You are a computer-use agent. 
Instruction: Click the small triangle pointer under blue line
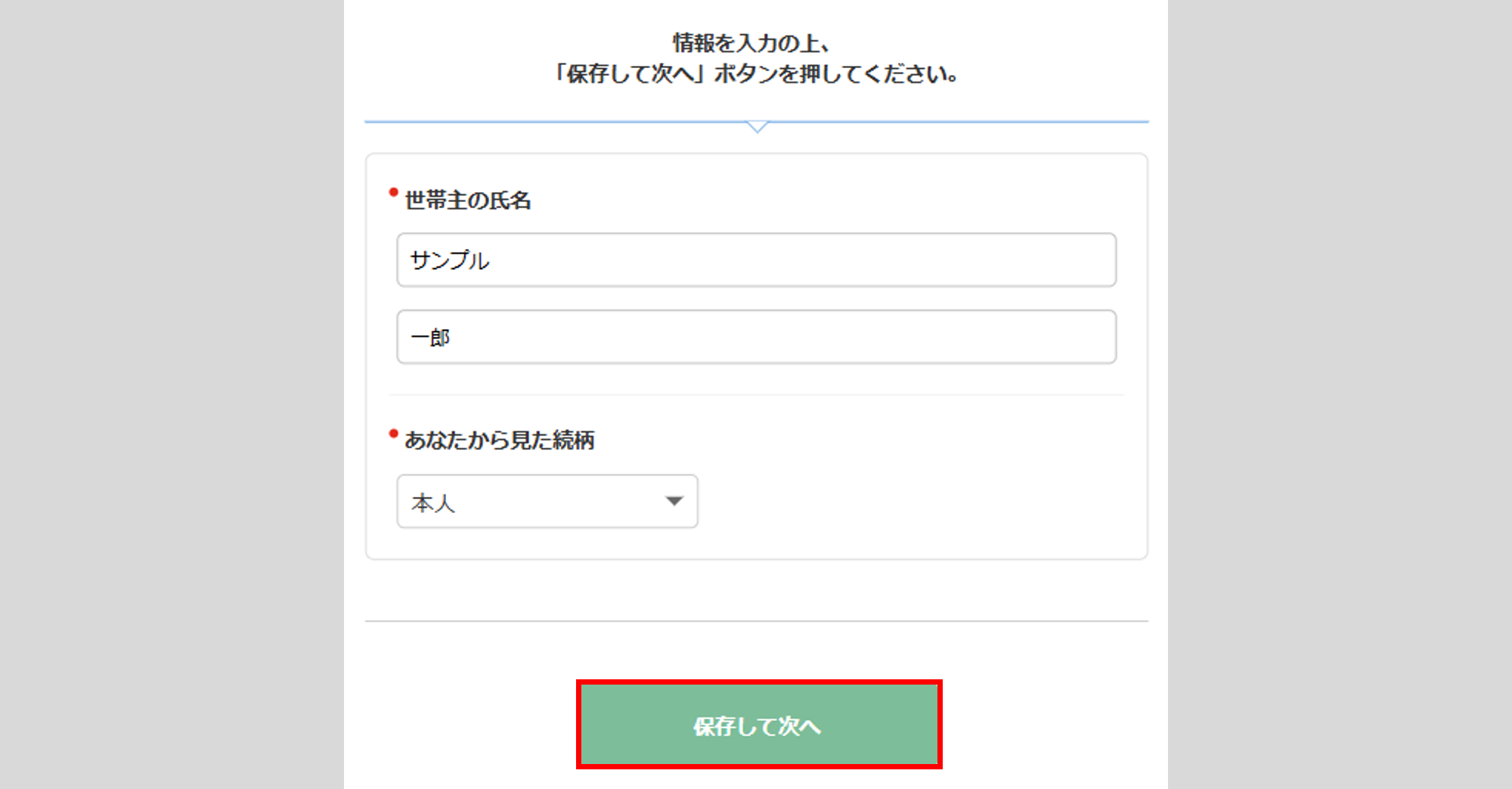(757, 126)
